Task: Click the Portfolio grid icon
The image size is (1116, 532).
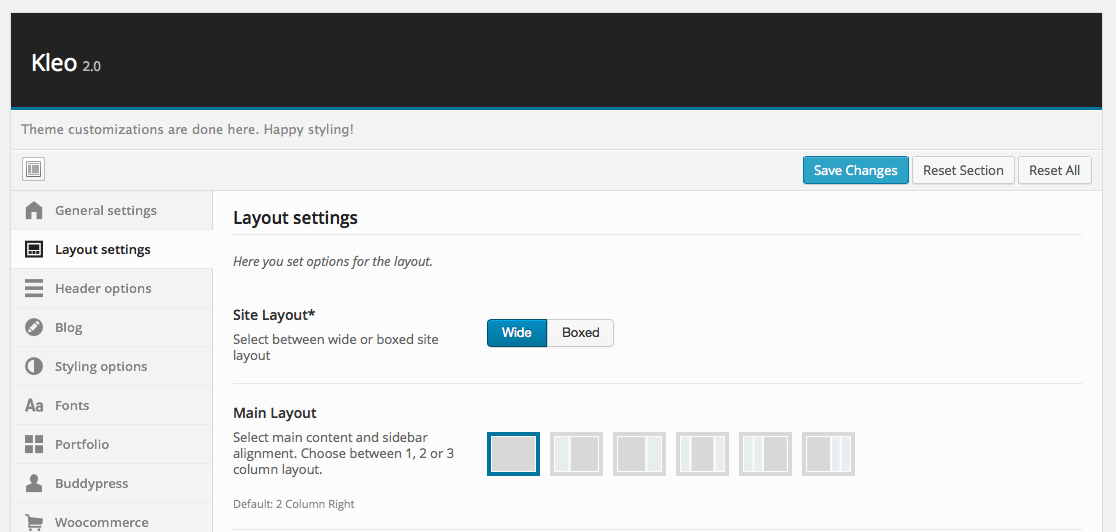Action: (x=34, y=444)
